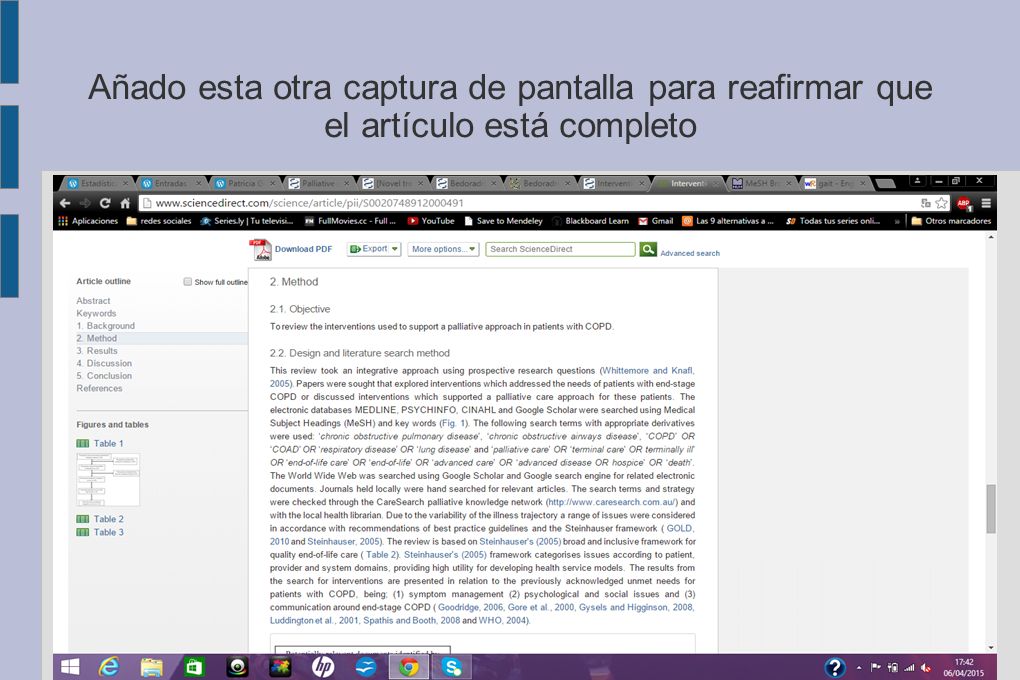The width and height of the screenshot is (1020, 680).
Task: Open the colorful puzzle taskbar app
Action: pyautogui.click(x=280, y=667)
